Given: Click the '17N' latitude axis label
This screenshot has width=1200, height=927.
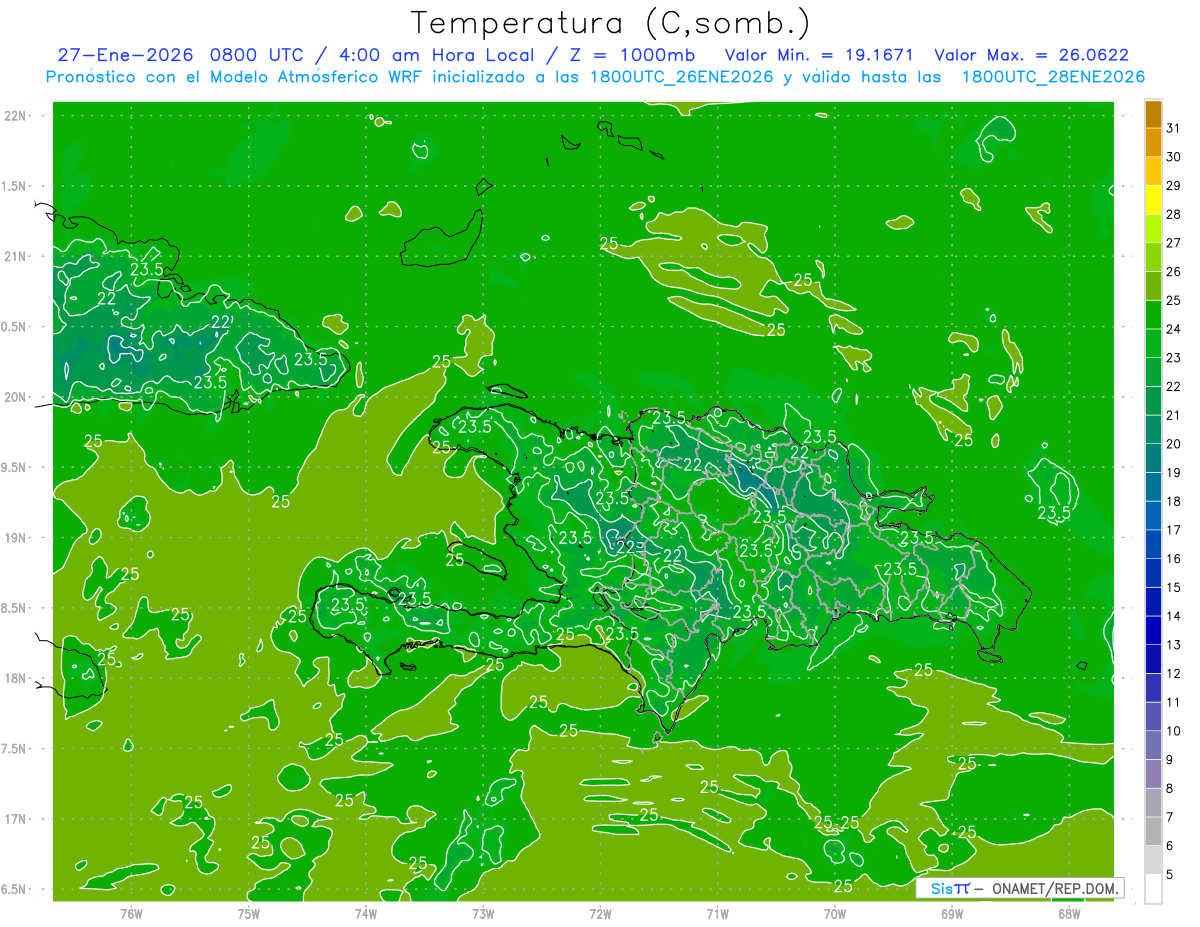Looking at the screenshot, I should (x=16, y=819).
